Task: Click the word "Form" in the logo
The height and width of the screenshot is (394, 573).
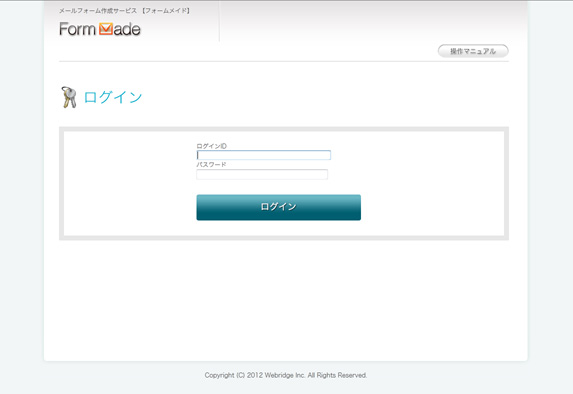Action: click(77, 29)
